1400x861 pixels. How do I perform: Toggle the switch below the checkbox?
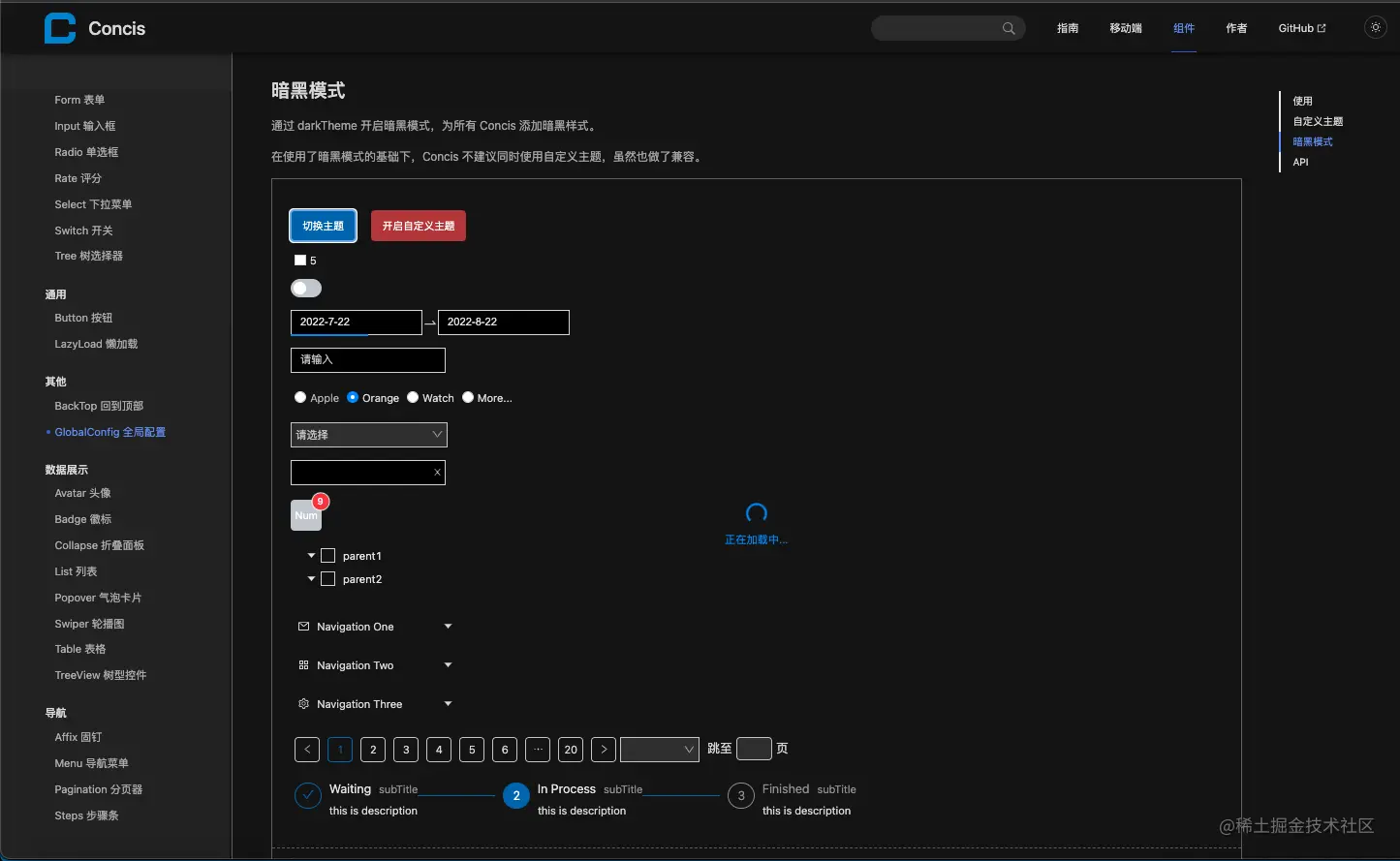[306, 289]
